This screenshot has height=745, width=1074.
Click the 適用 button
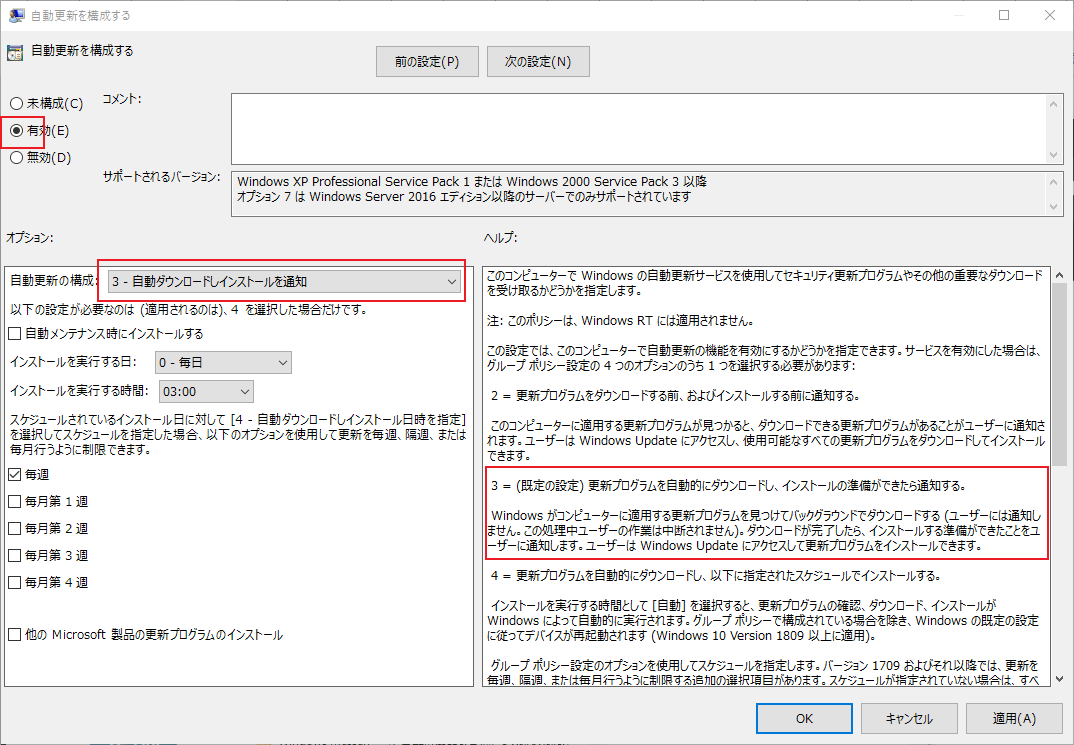coord(1014,718)
